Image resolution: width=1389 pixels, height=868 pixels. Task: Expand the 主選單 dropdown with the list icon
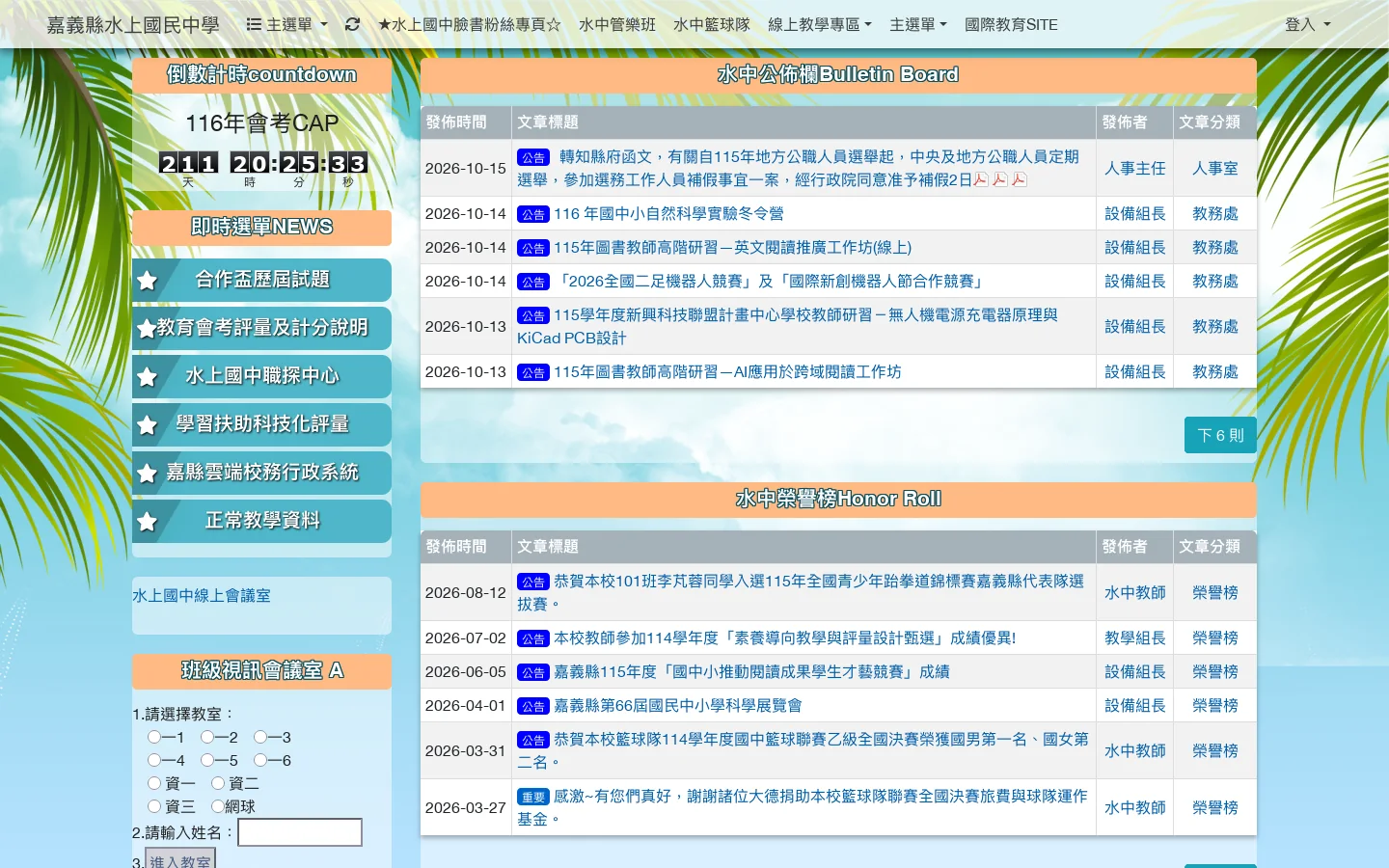(287, 24)
